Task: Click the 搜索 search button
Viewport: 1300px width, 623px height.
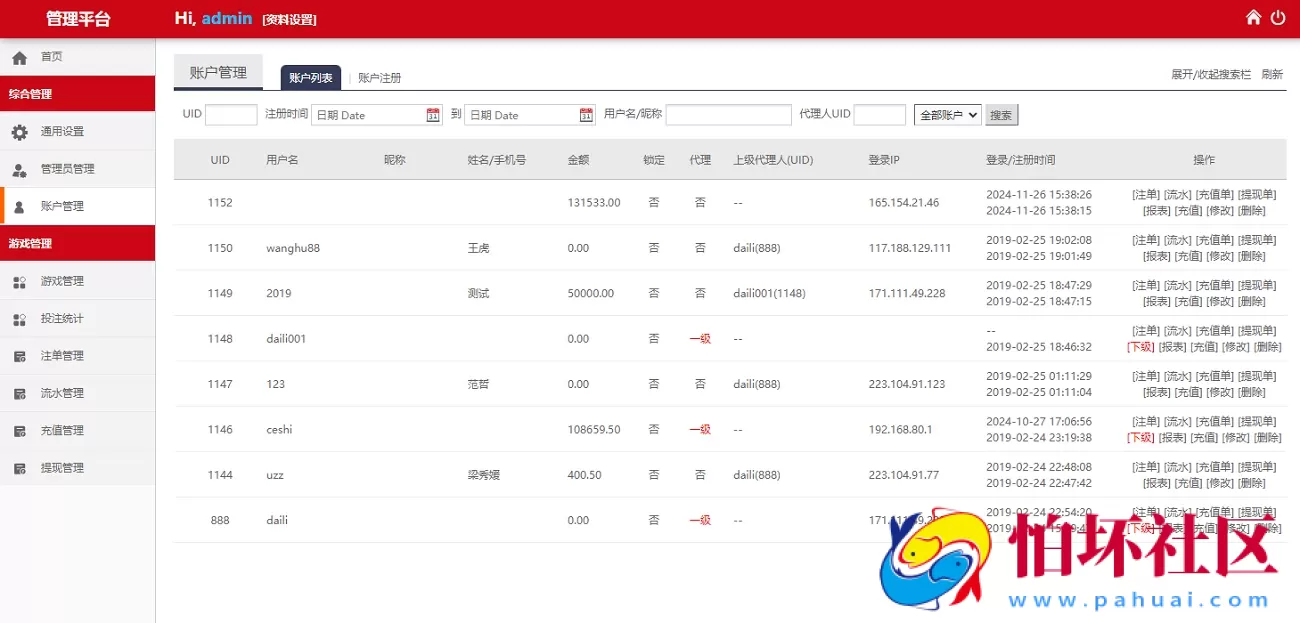Action: [1001, 114]
